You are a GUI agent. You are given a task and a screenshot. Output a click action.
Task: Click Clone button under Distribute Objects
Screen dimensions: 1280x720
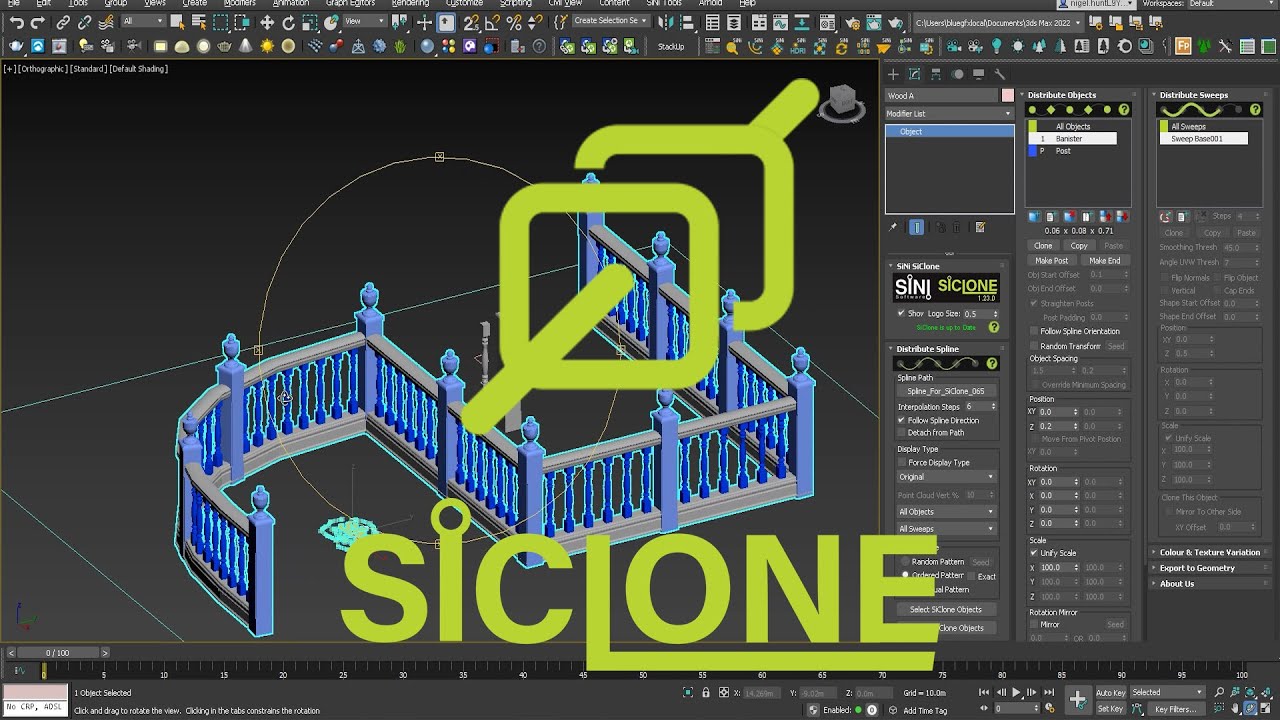[x=1043, y=246]
